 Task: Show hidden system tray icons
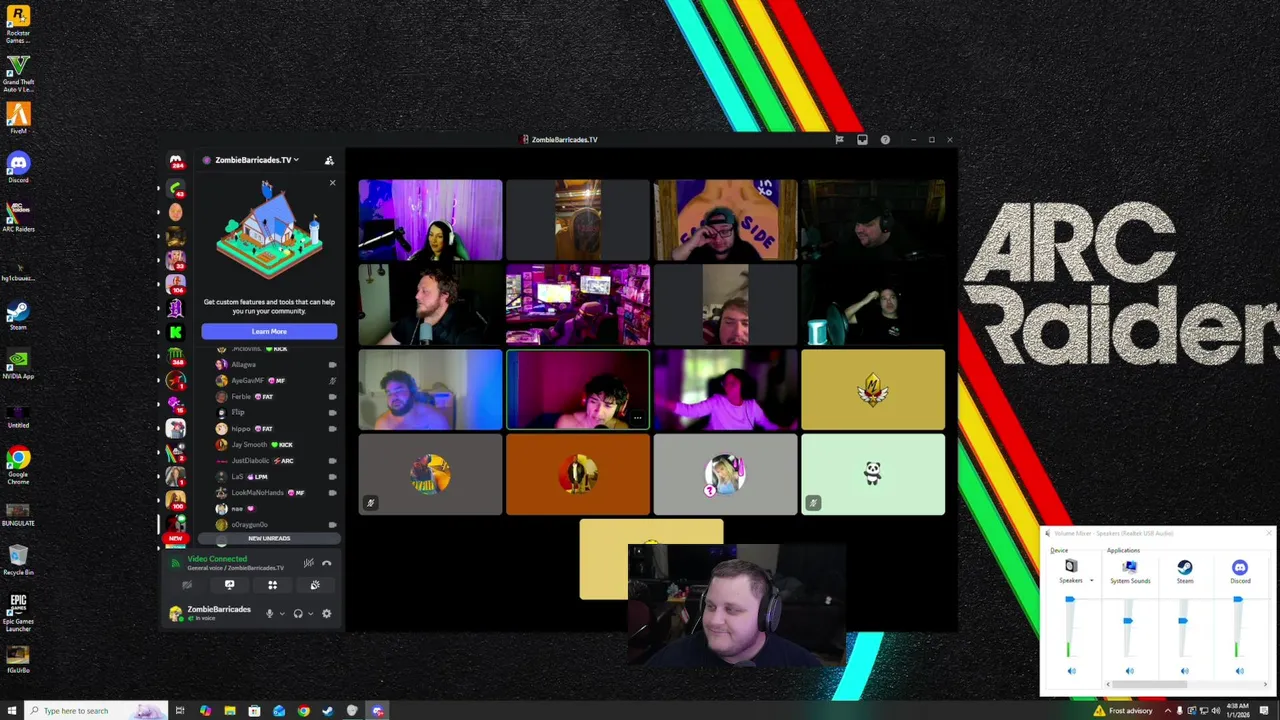1167,711
